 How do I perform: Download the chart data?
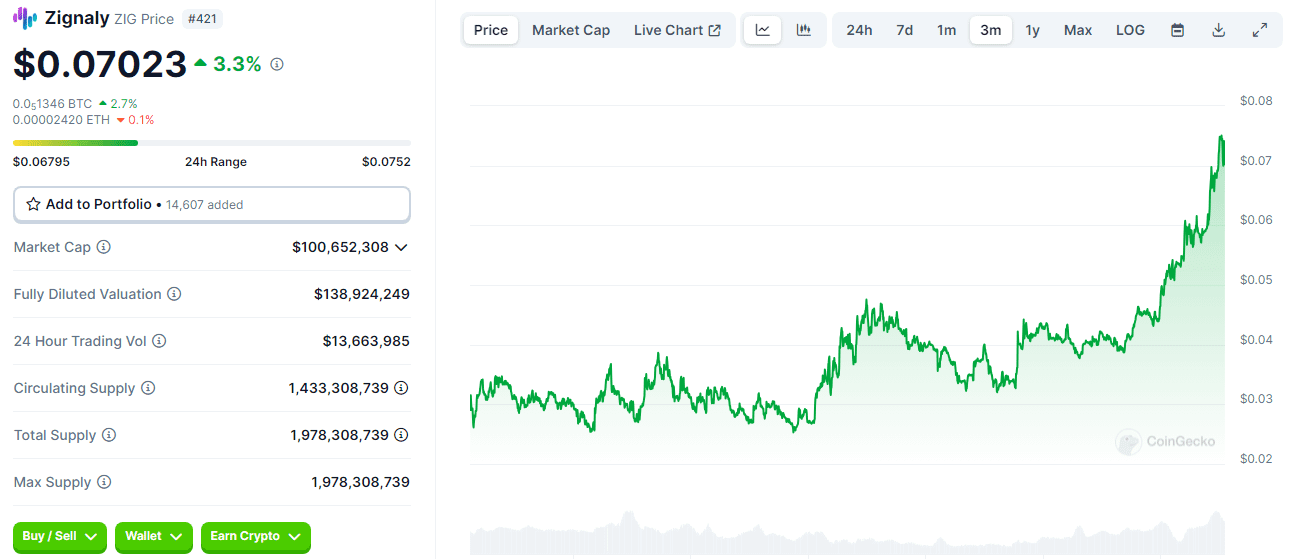(x=1218, y=30)
